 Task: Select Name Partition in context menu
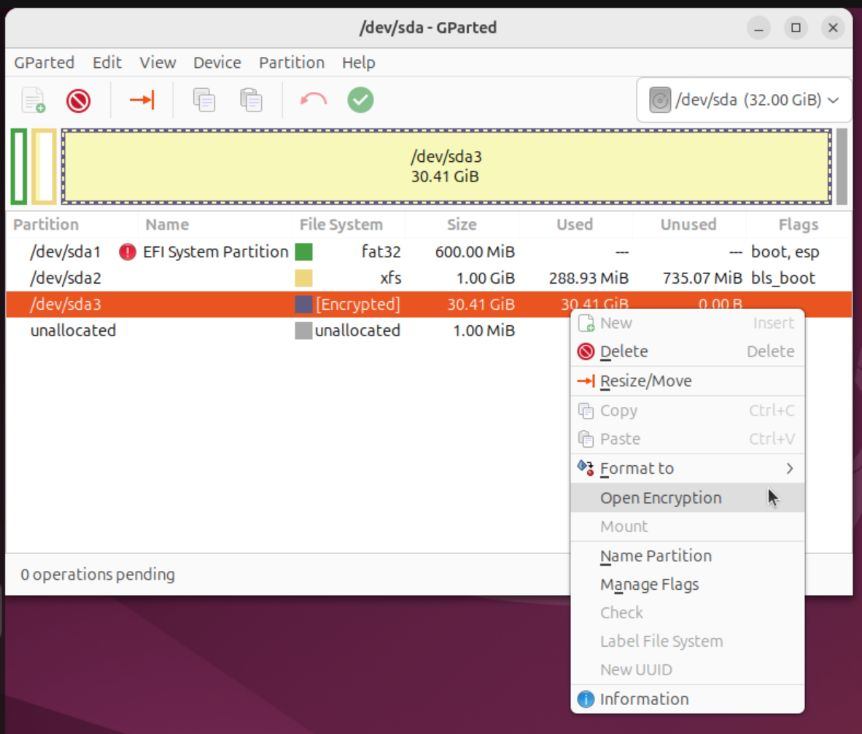pyautogui.click(x=687, y=556)
